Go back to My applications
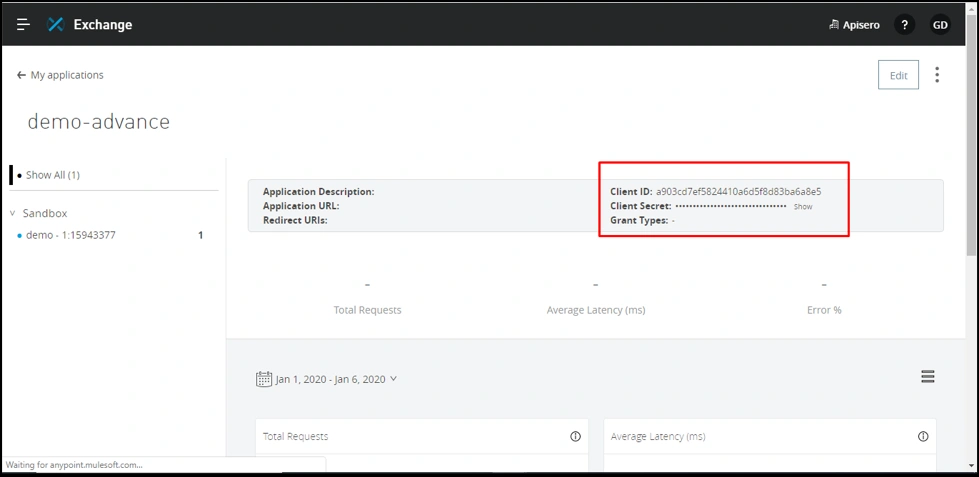979x477 pixels. click(x=60, y=75)
